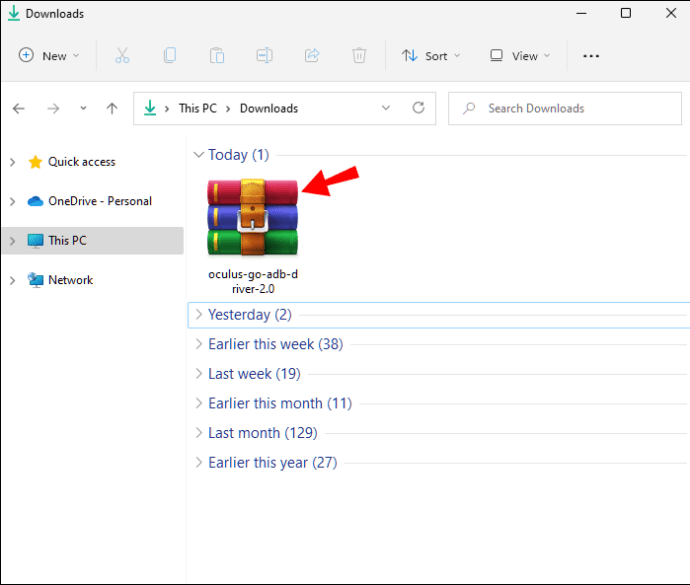Image resolution: width=690 pixels, height=585 pixels.
Task: Open the Sort dropdown
Action: pos(431,56)
